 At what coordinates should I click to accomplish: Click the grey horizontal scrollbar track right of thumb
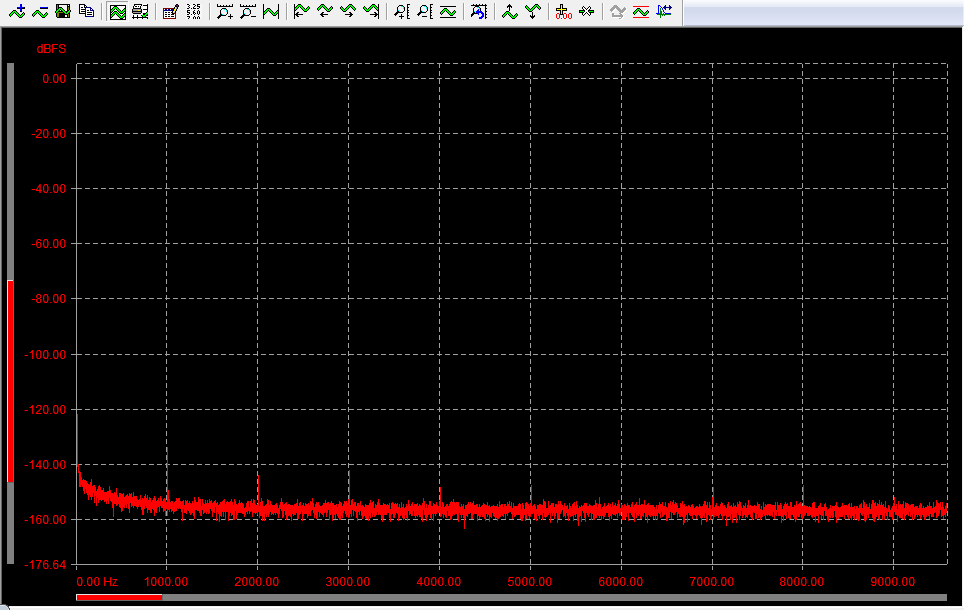(x=555, y=597)
